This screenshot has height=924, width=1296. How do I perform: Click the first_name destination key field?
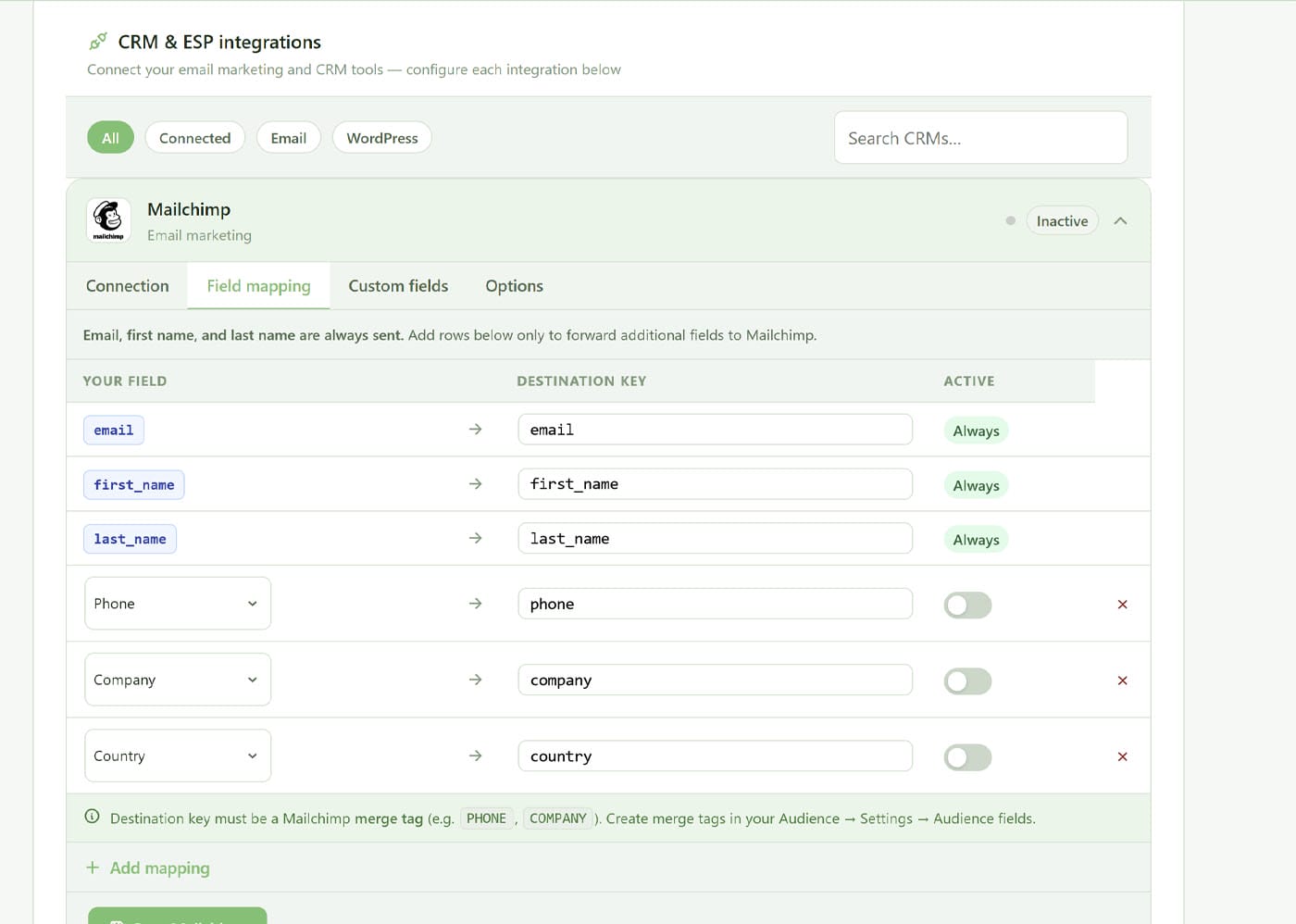(x=716, y=484)
